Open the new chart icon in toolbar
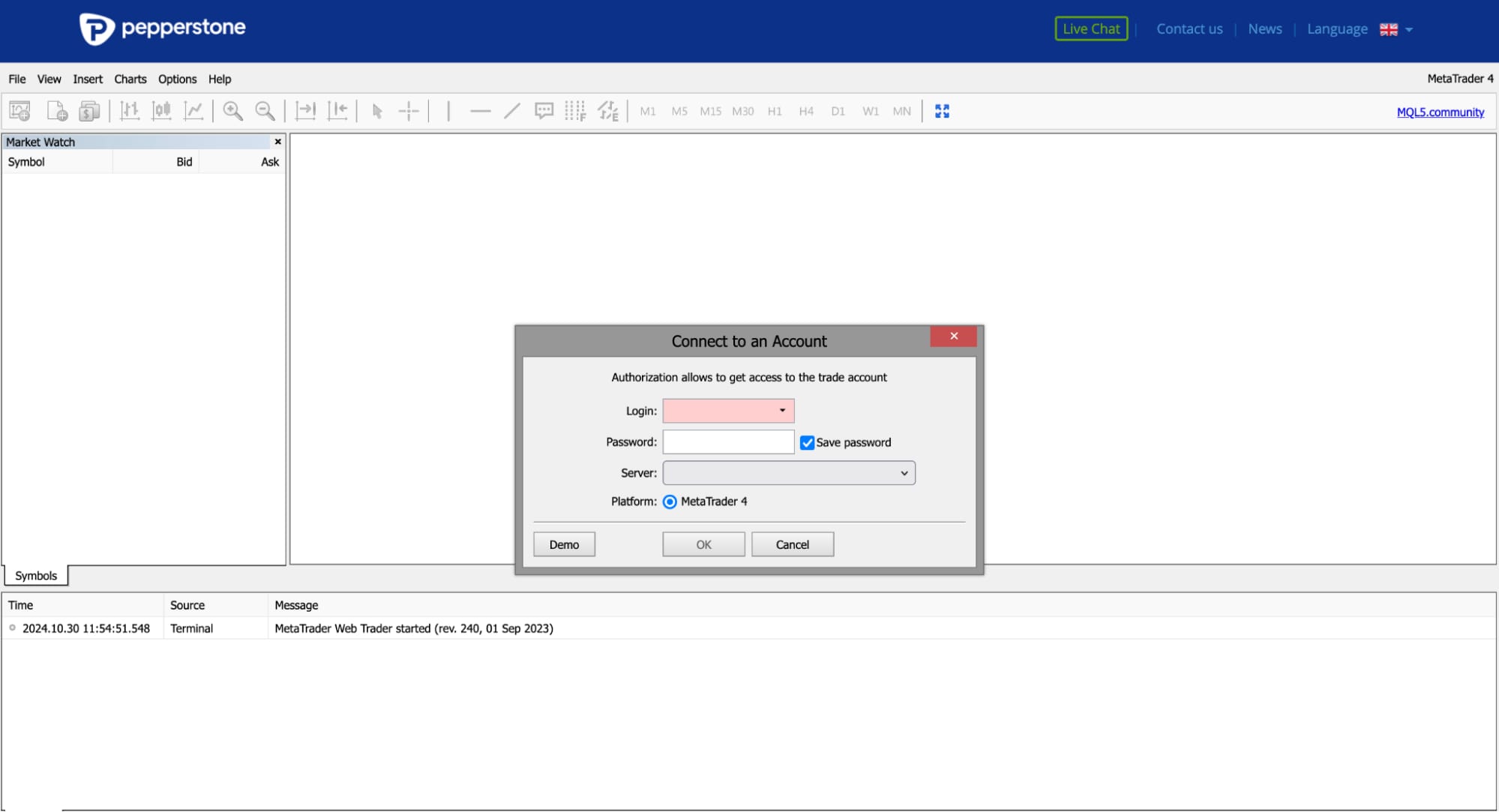 [20, 111]
